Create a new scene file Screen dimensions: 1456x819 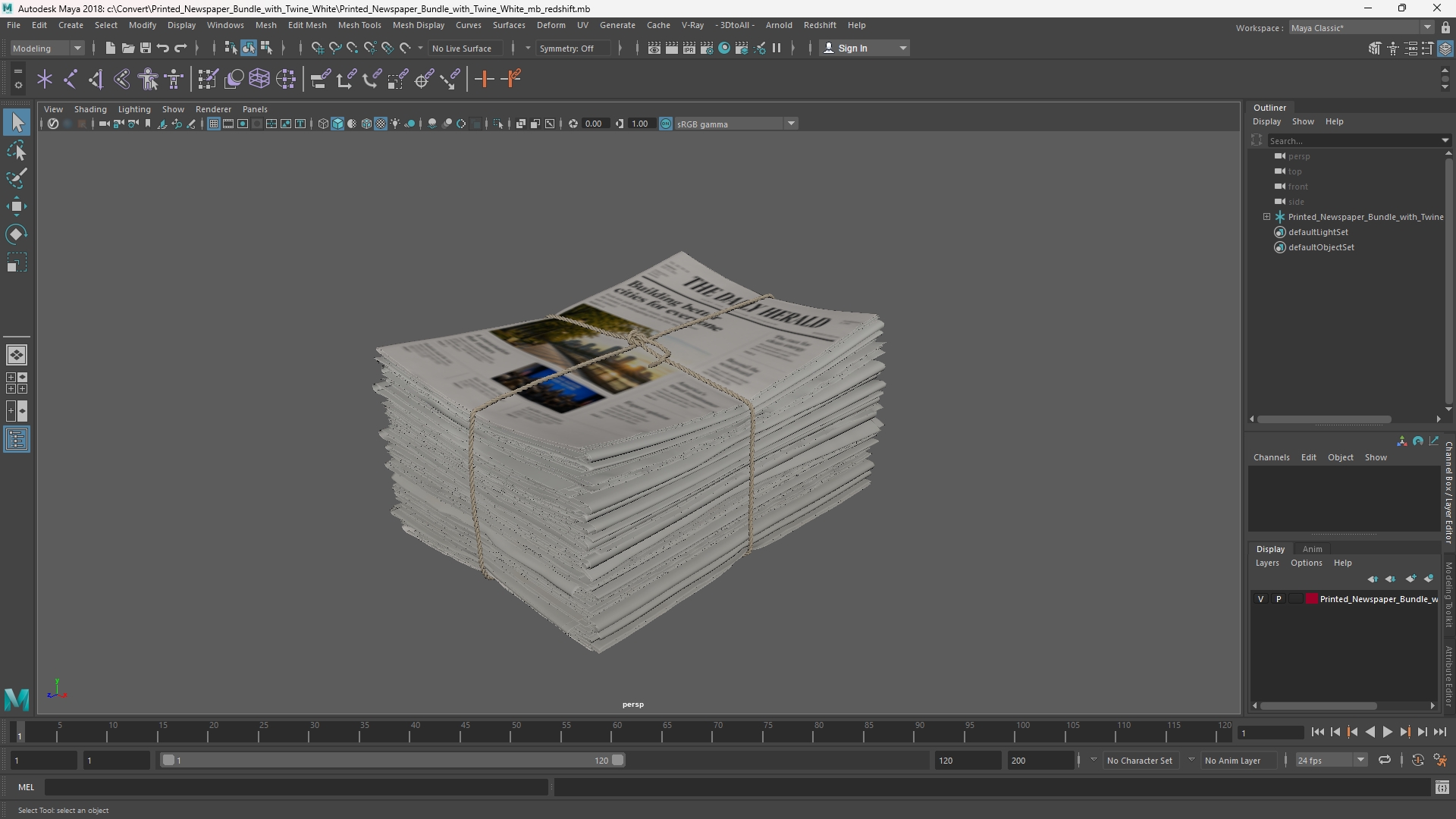[110, 48]
